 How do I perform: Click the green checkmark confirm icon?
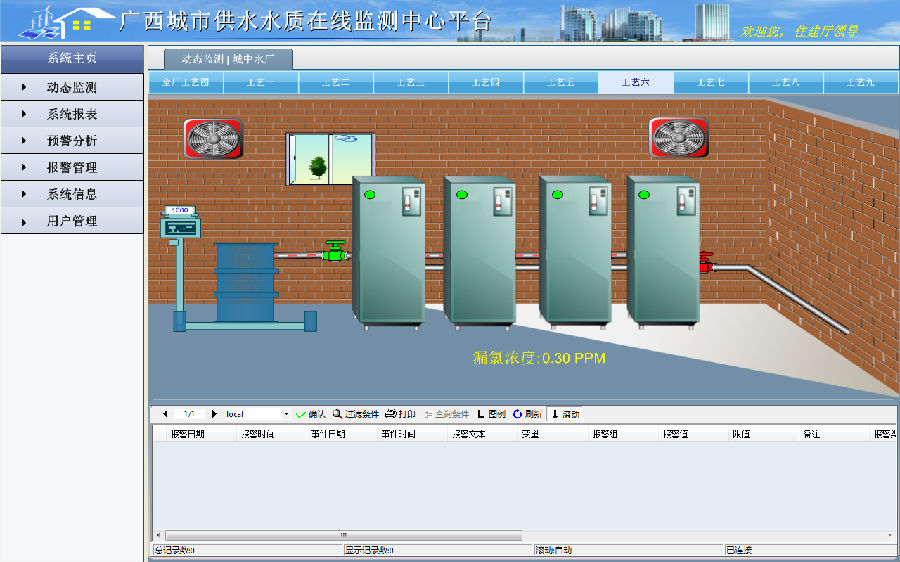point(300,414)
